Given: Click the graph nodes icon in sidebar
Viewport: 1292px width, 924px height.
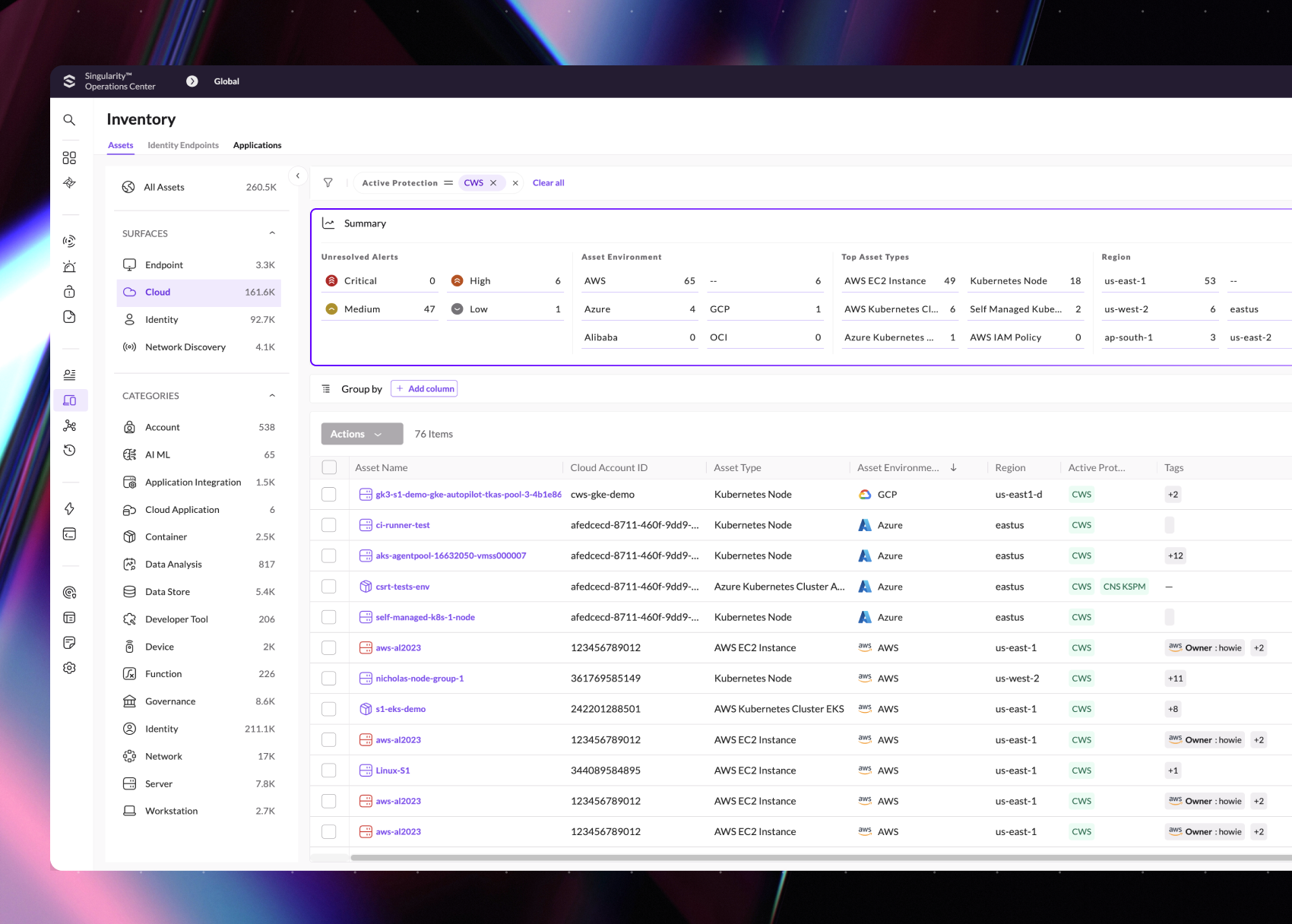Looking at the screenshot, I should click(x=69, y=426).
